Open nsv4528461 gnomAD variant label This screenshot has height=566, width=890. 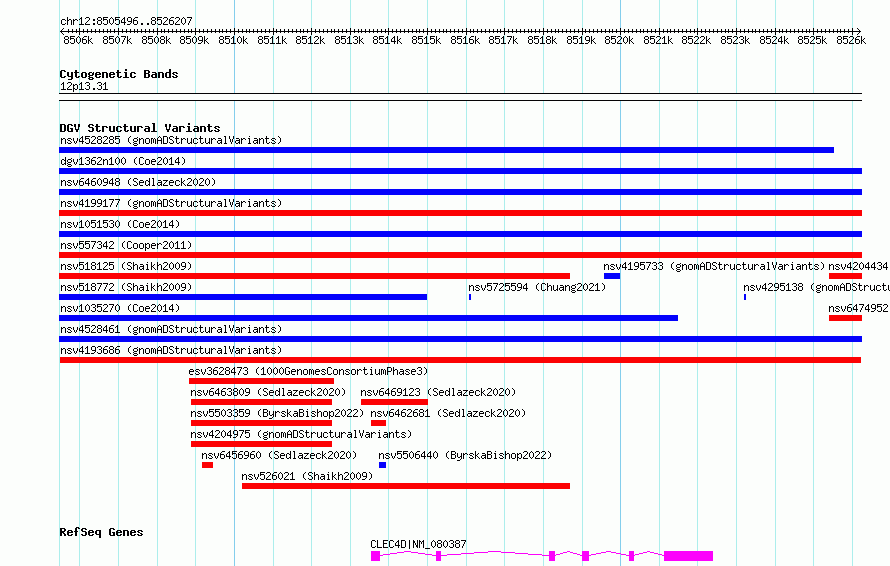click(x=171, y=329)
